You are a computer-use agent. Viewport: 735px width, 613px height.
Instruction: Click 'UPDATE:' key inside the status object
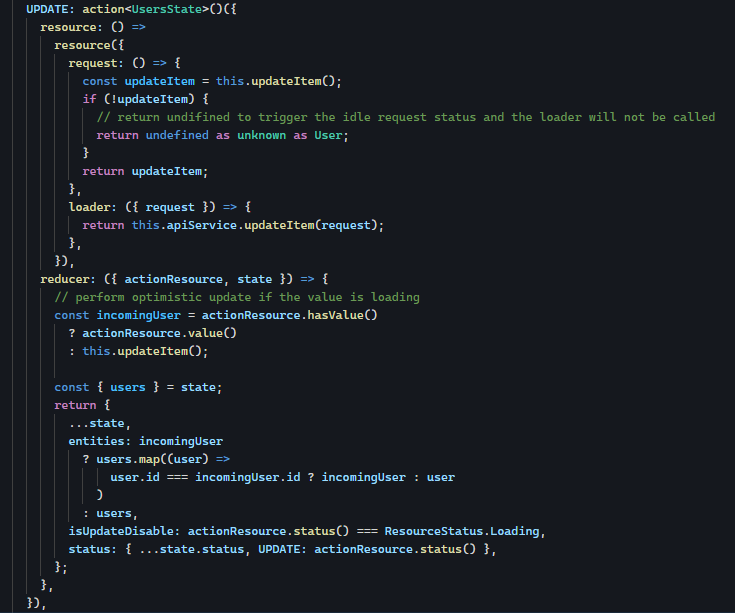283,549
